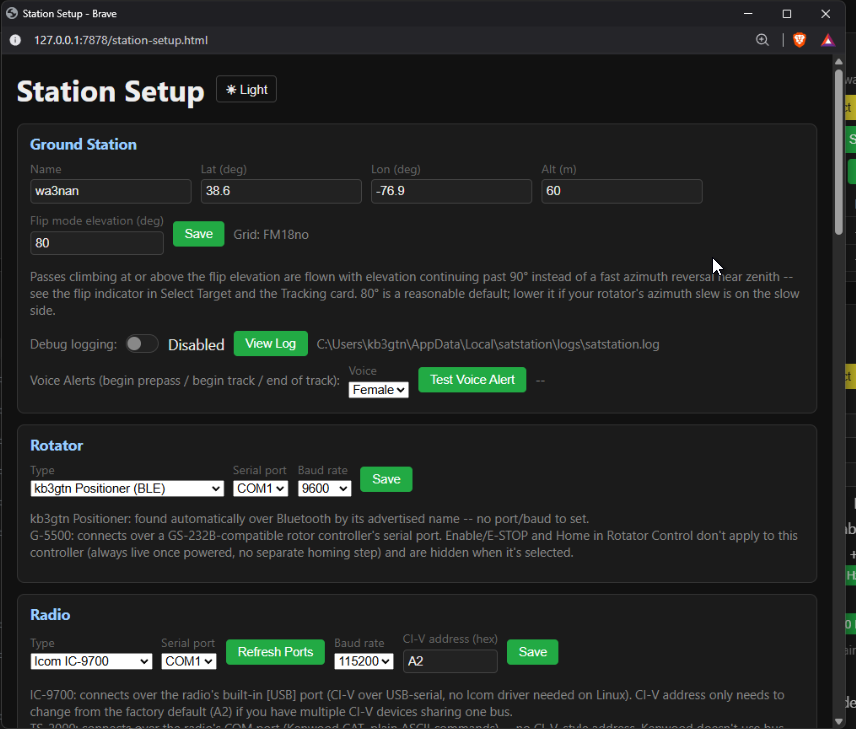
Task: Click the Alt (m) input field
Action: click(622, 191)
